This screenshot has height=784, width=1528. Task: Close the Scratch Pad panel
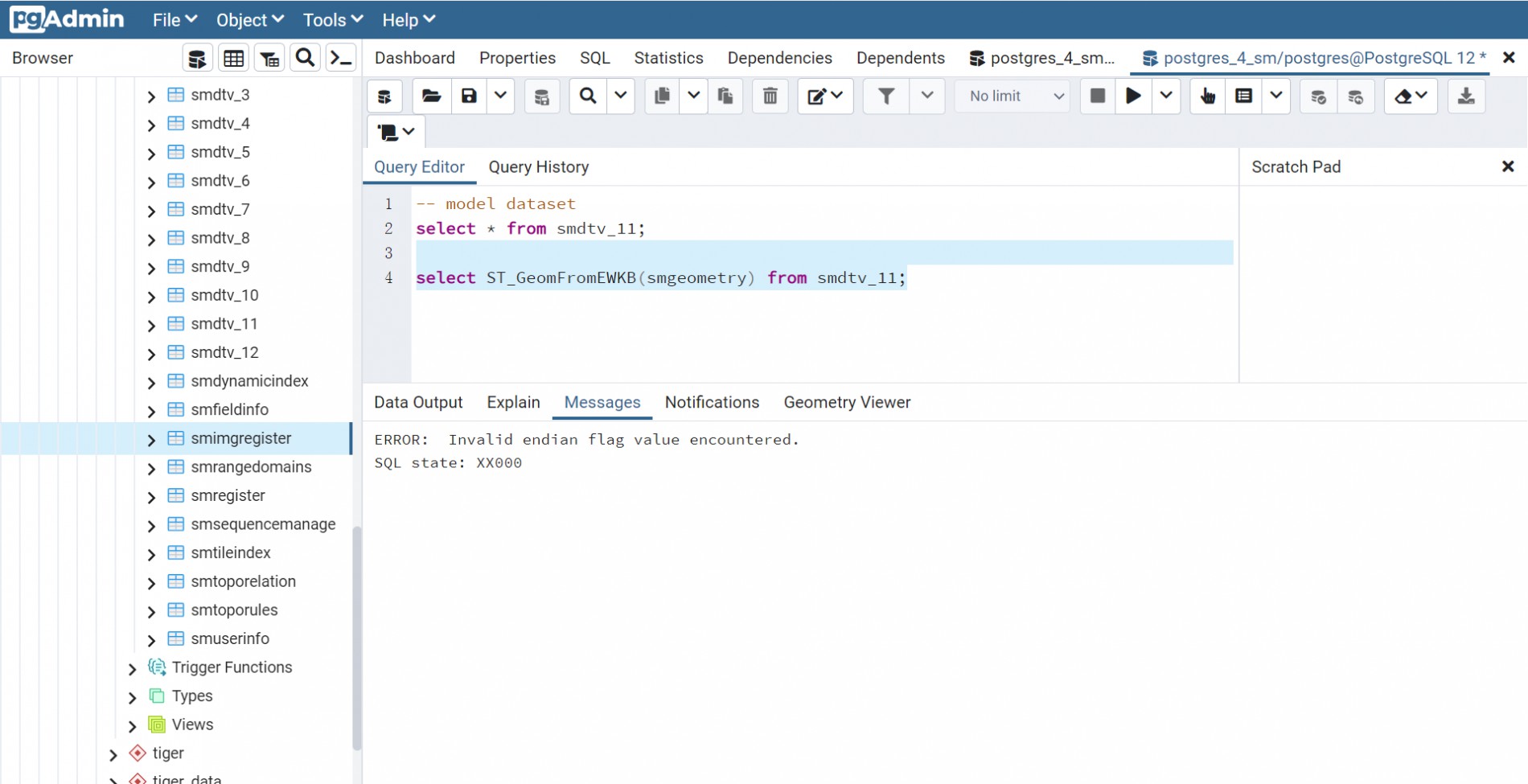pyautogui.click(x=1508, y=166)
